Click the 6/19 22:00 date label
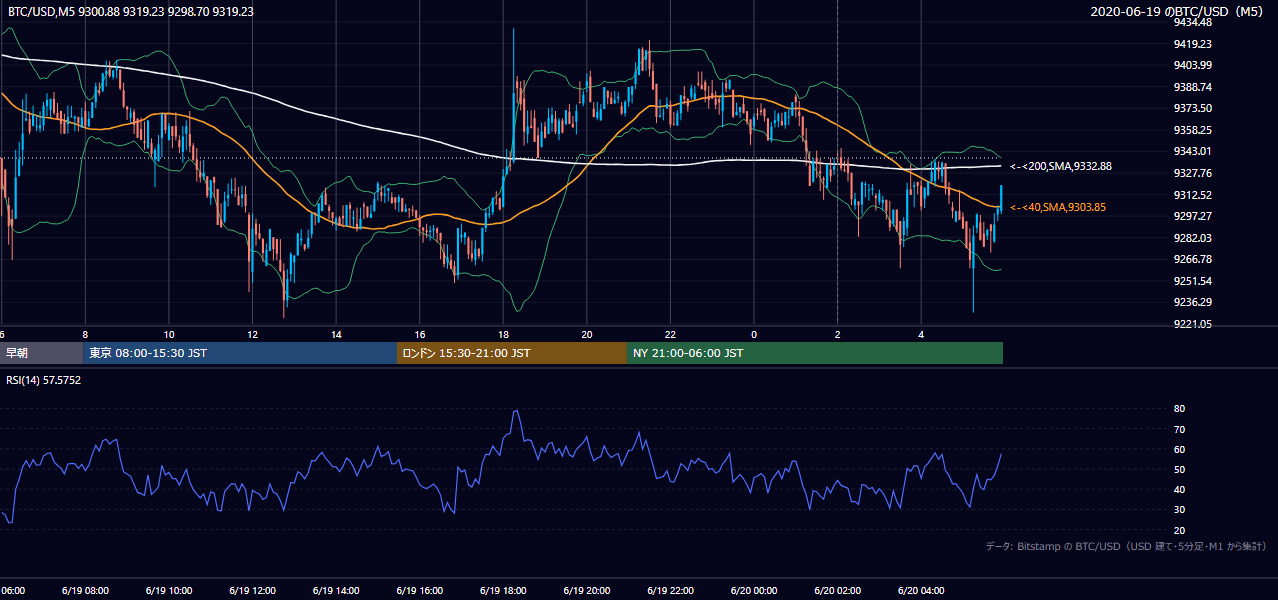 click(670, 591)
